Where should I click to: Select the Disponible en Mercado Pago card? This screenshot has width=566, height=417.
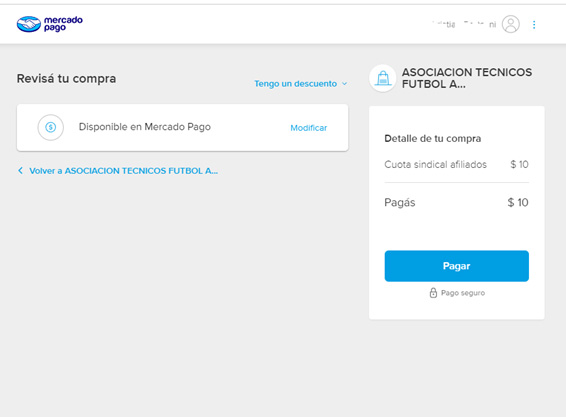[x=182, y=127]
